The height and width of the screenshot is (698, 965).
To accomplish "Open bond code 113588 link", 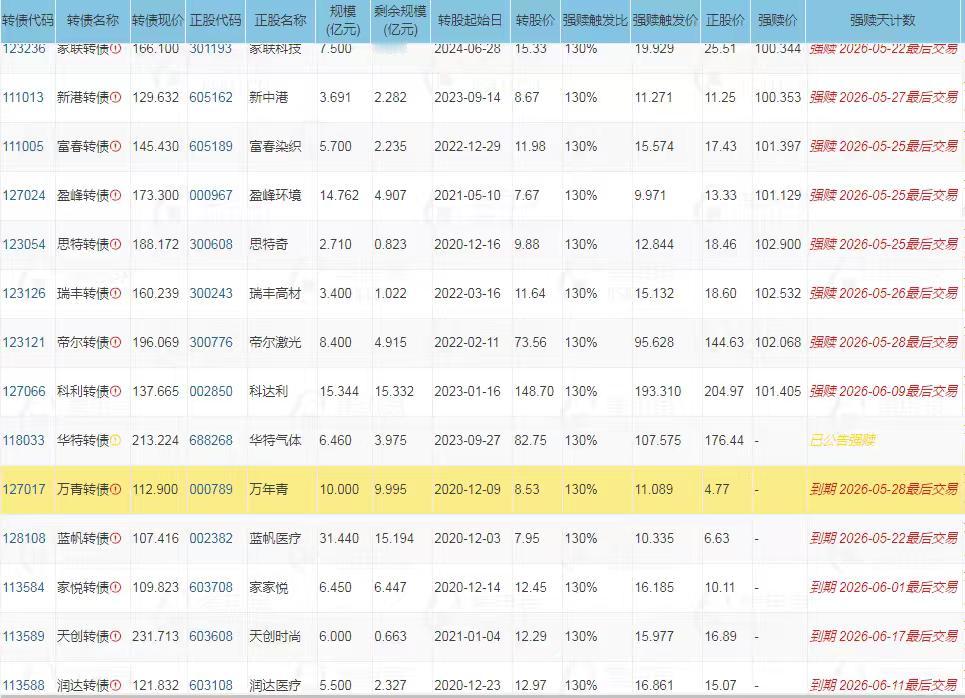I will [x=24, y=685].
